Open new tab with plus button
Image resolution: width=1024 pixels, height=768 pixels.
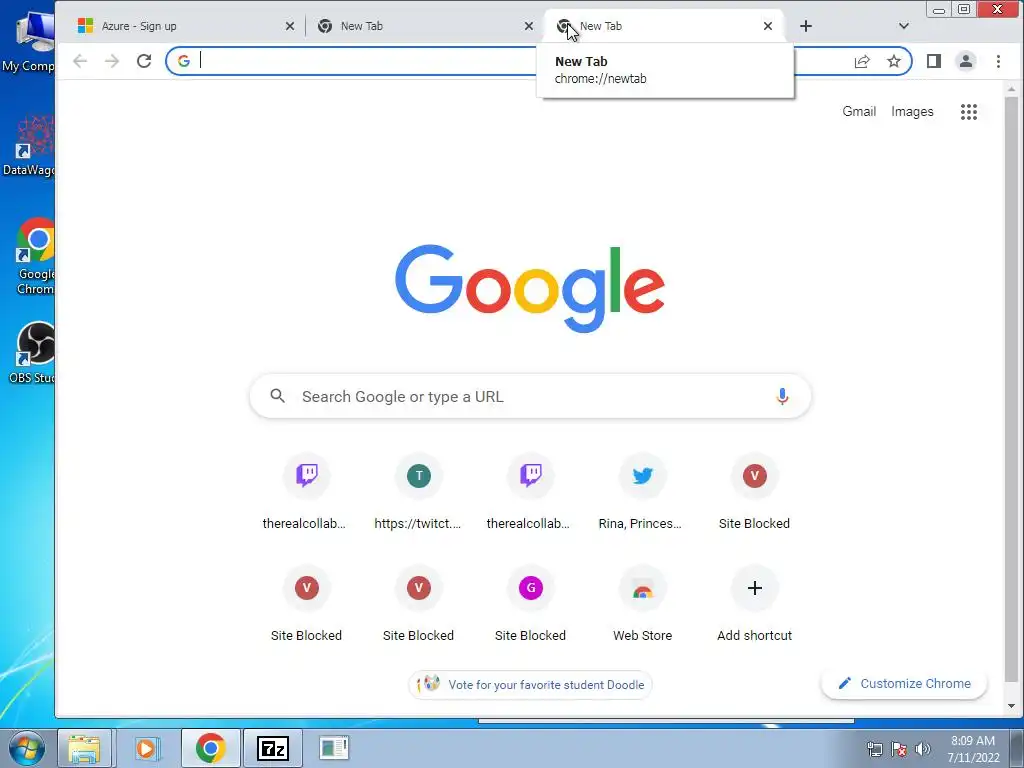tap(806, 26)
